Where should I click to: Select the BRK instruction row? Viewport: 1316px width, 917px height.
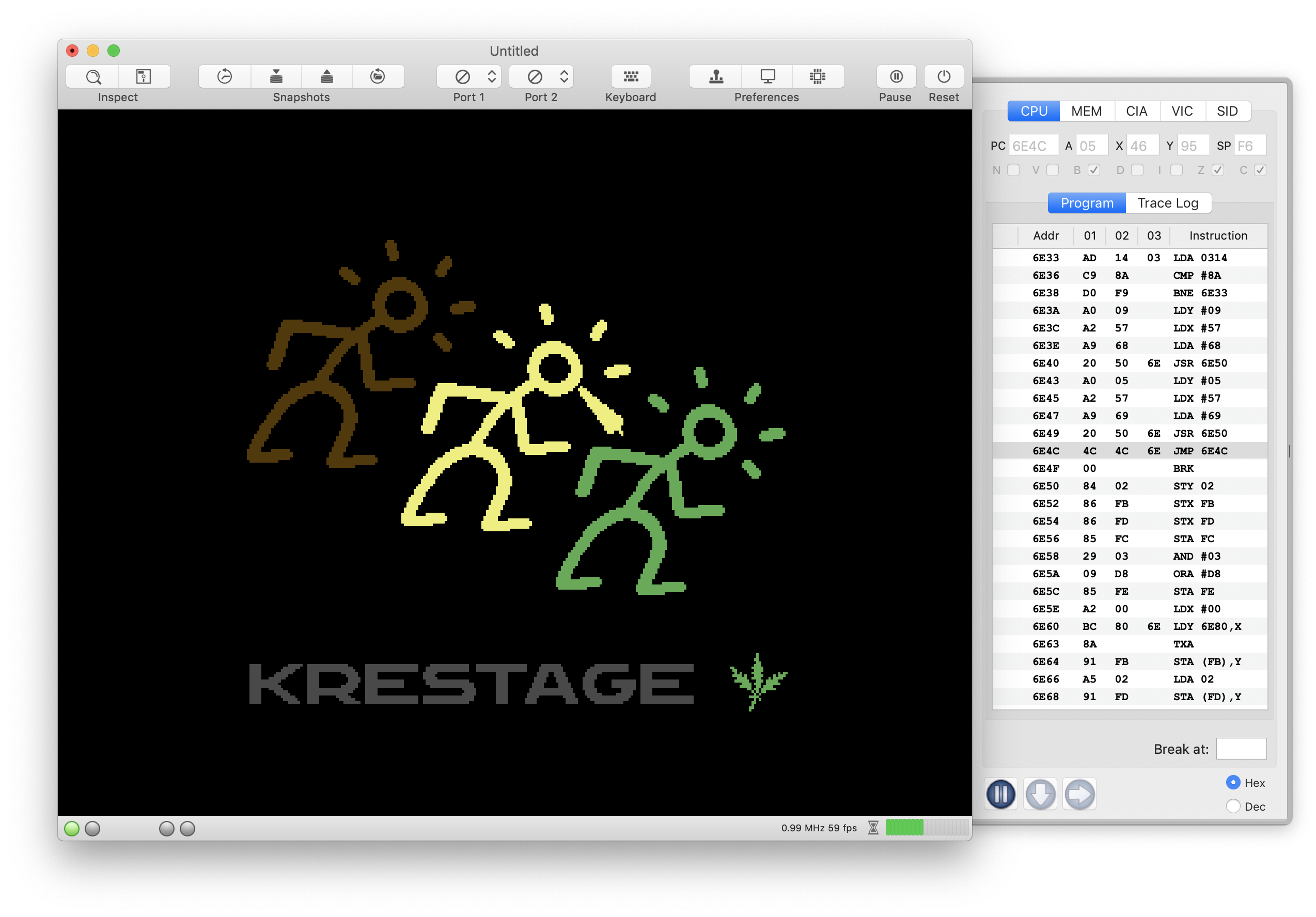tap(1130, 468)
